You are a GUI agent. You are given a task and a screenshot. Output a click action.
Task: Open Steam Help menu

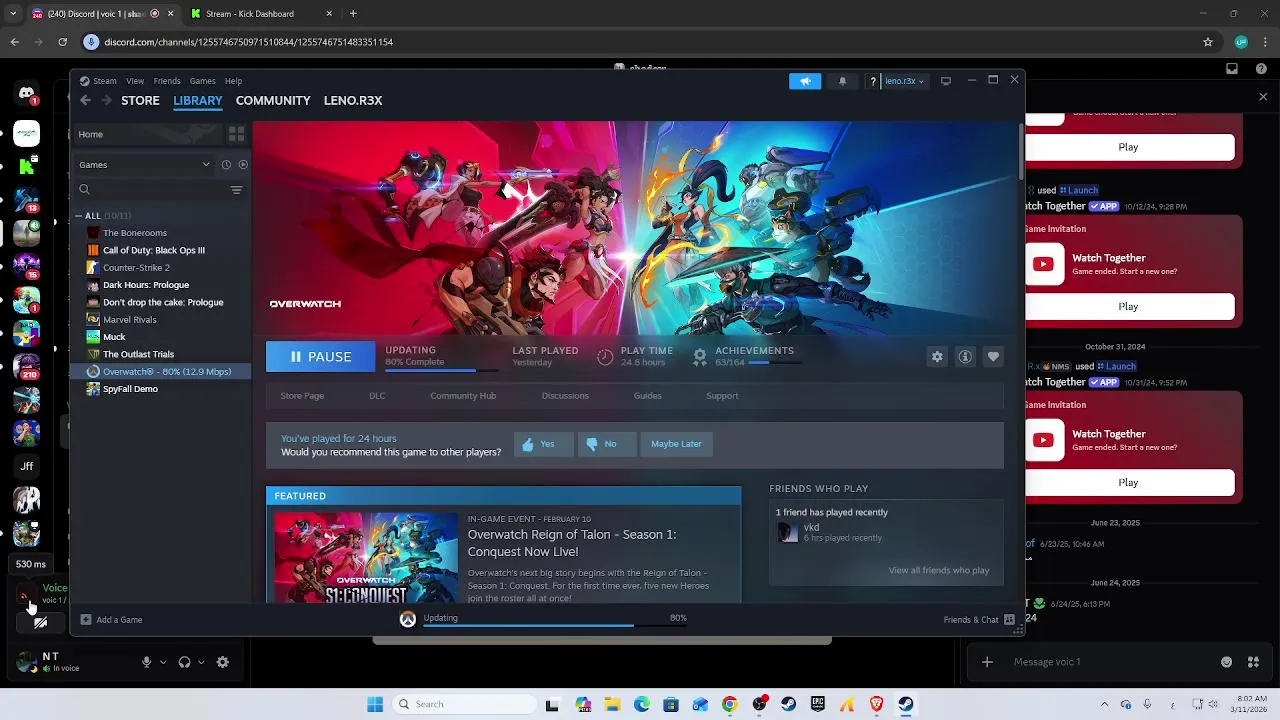point(233,81)
